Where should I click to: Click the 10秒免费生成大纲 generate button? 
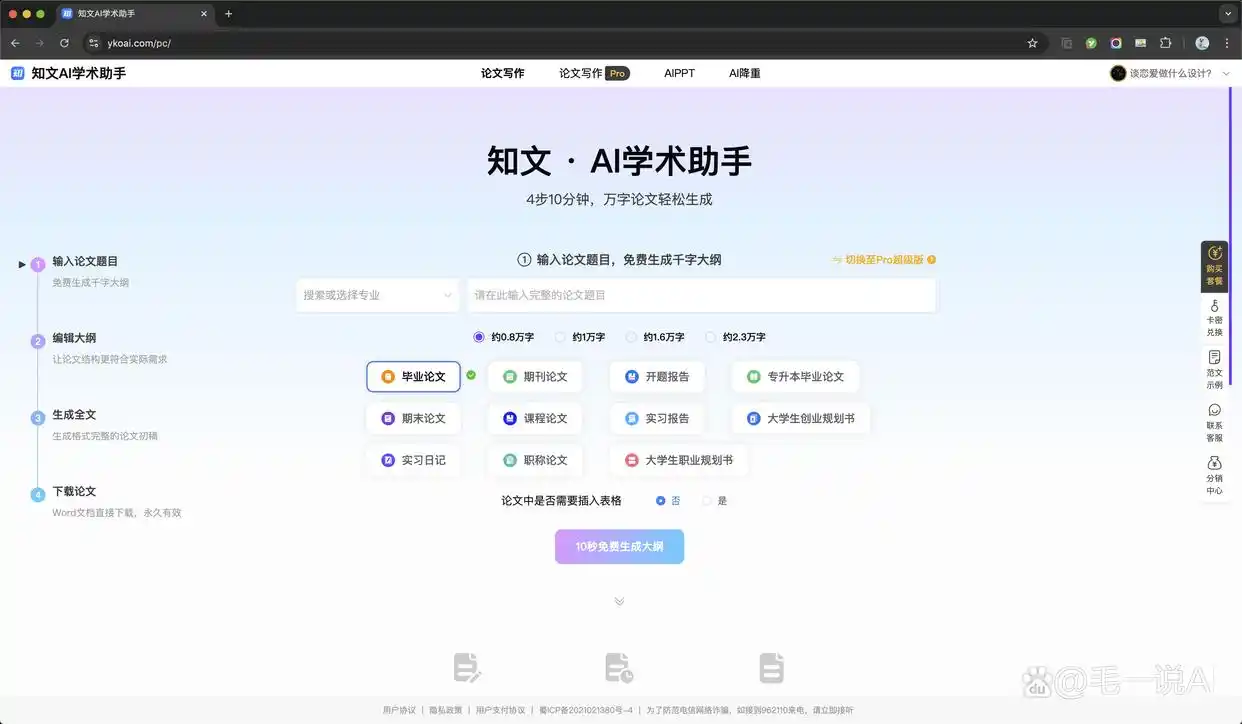pos(619,546)
